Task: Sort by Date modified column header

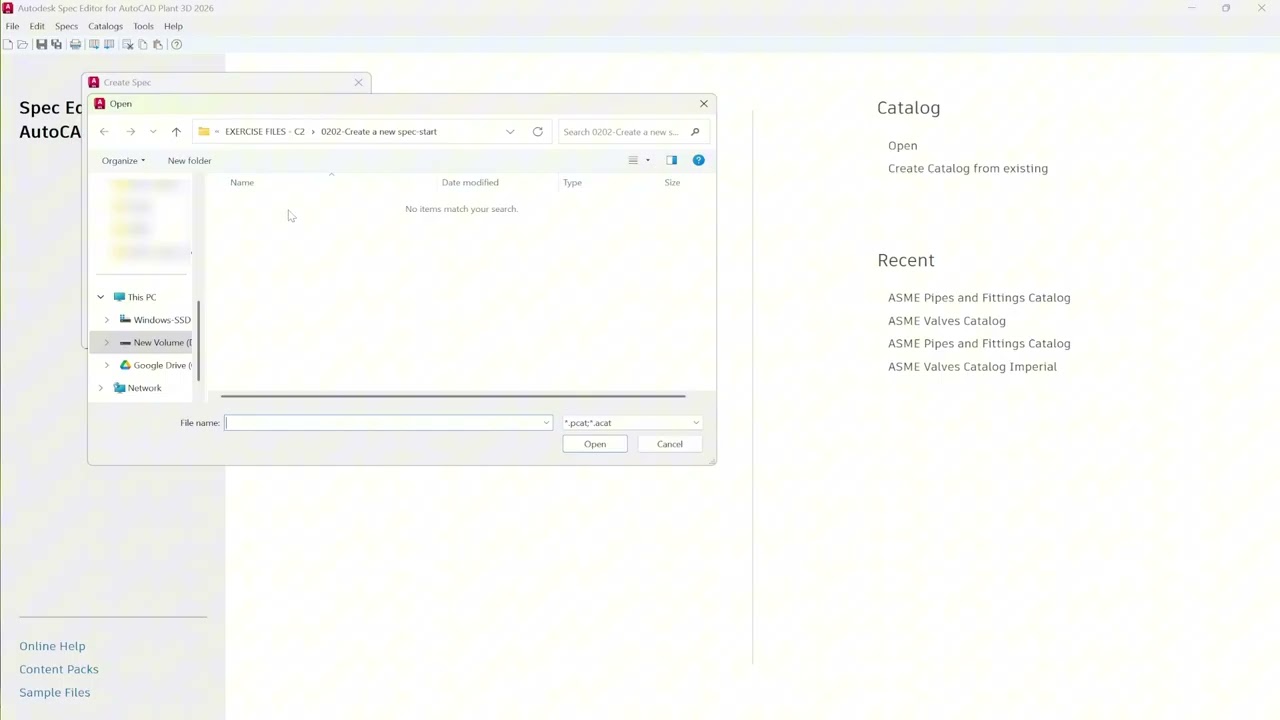Action: pyautogui.click(x=470, y=183)
